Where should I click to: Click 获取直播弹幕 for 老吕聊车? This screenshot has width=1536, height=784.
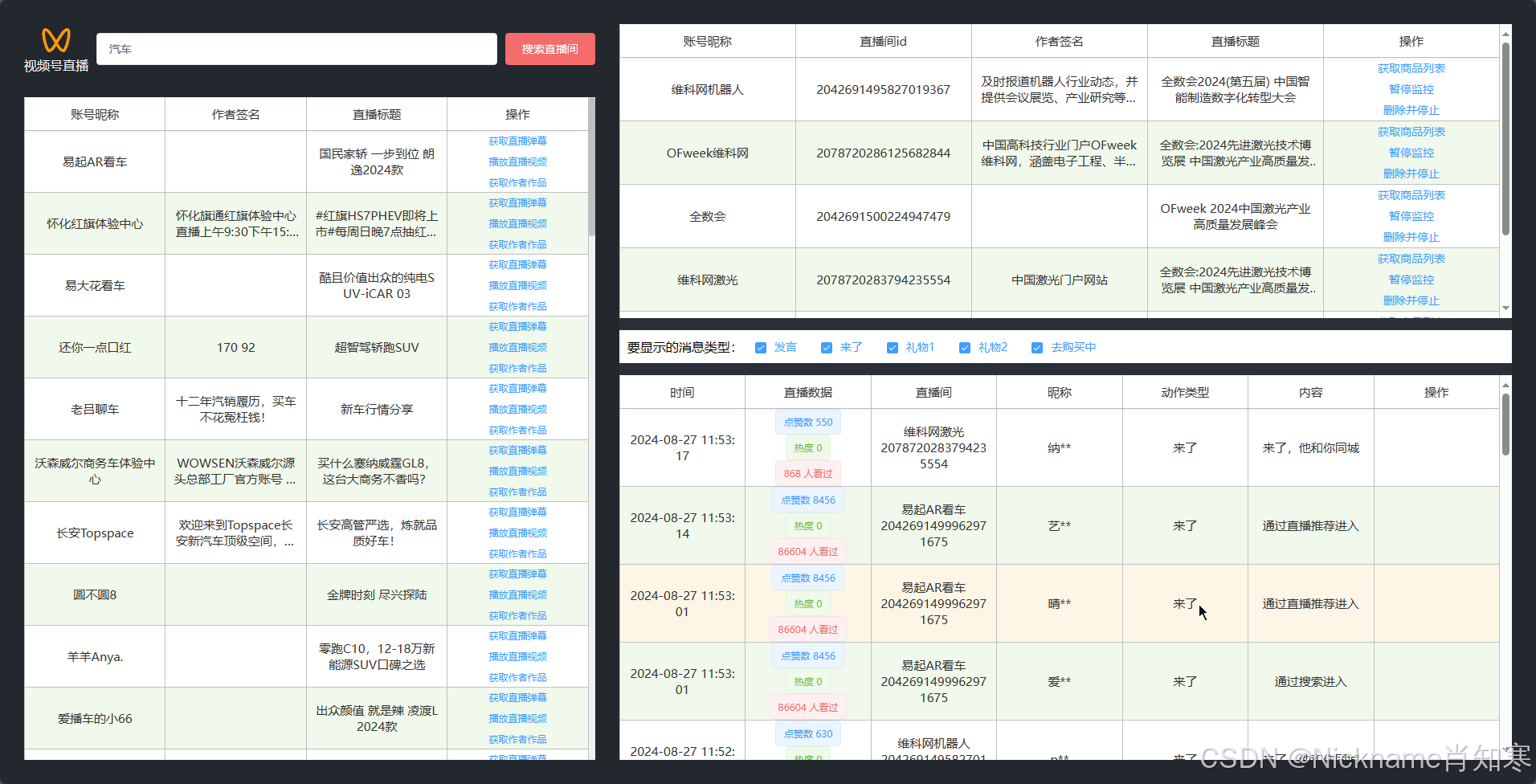pyautogui.click(x=517, y=388)
